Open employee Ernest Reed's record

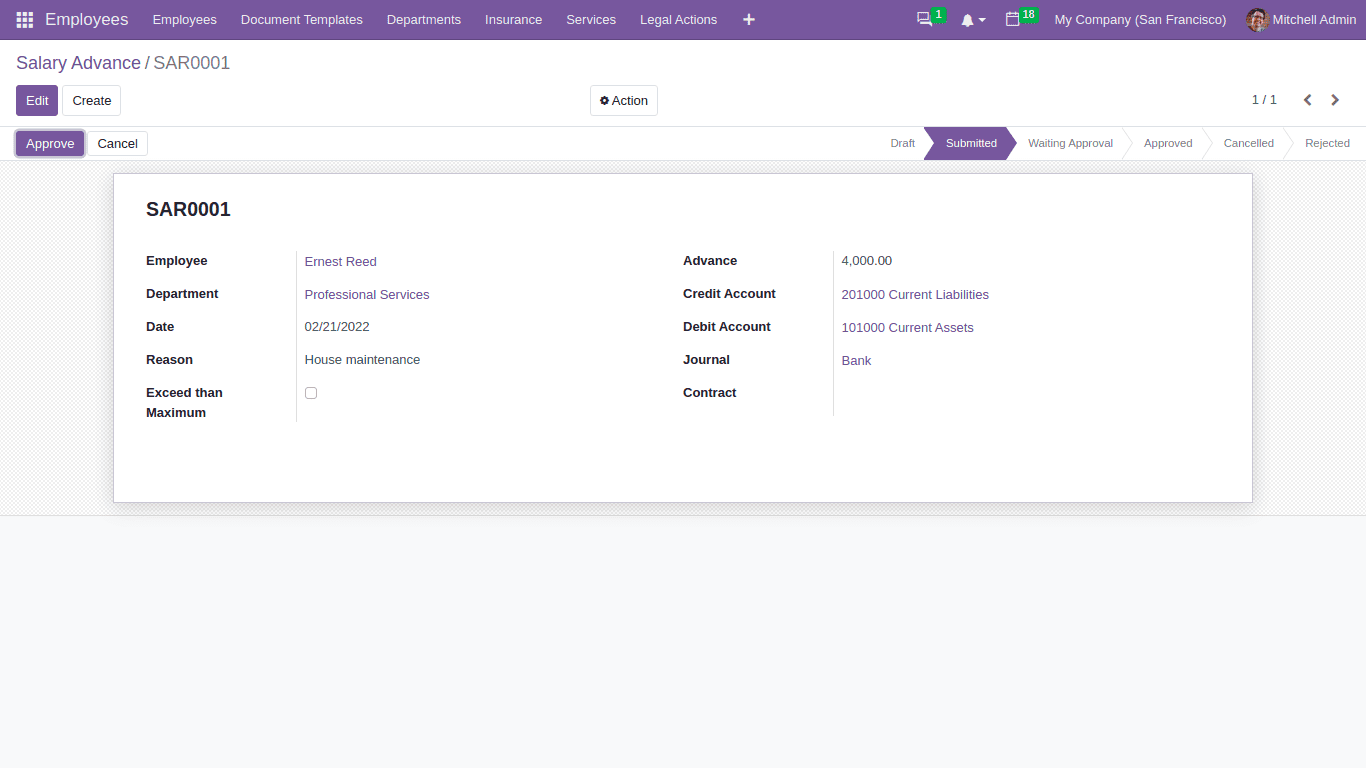[x=340, y=261]
